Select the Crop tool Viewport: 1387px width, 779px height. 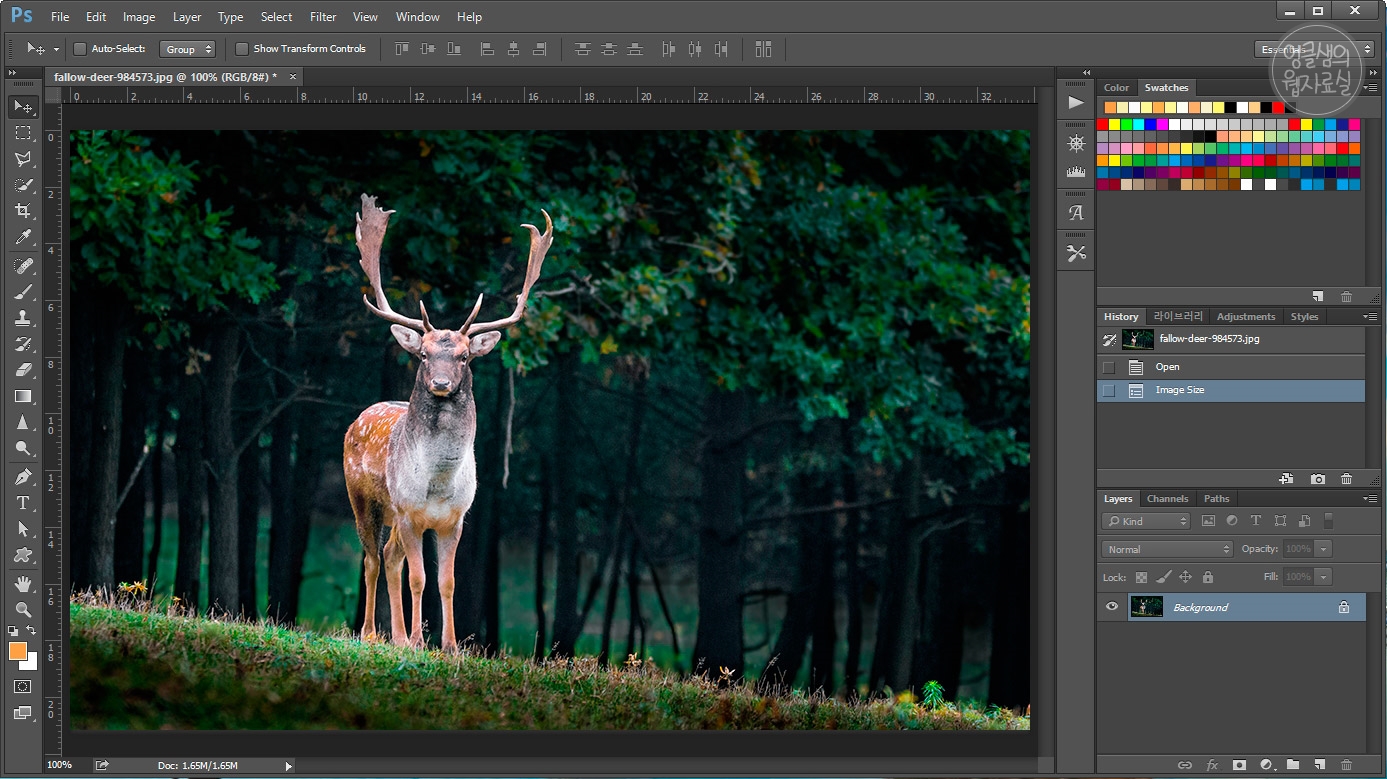click(22, 211)
